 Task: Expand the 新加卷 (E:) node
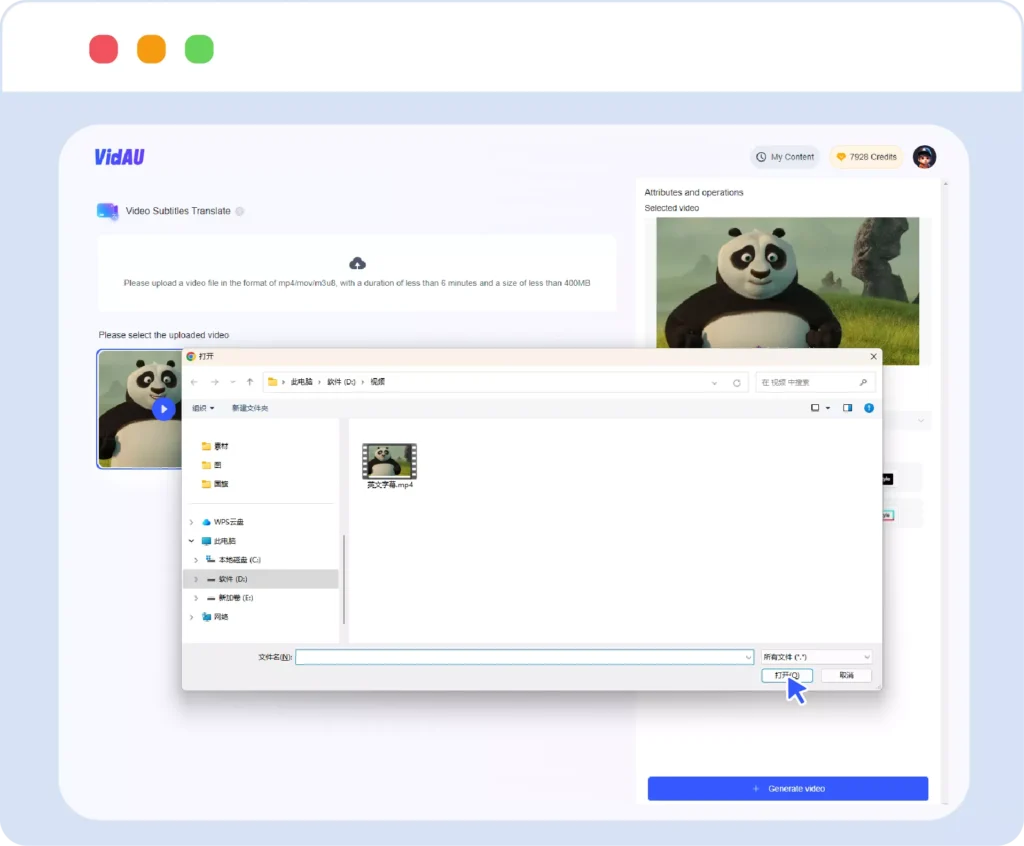[x=196, y=598]
